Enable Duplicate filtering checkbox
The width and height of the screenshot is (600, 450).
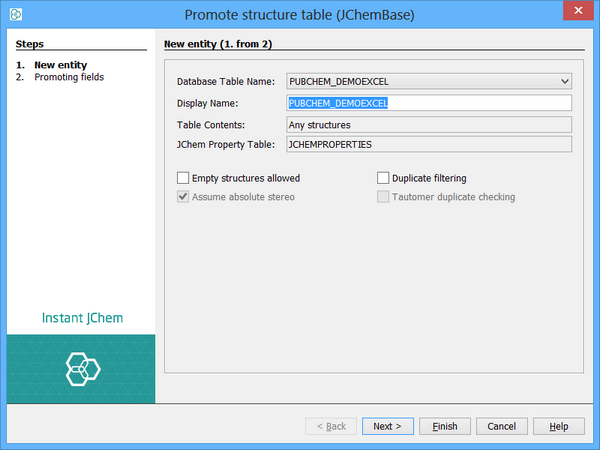point(383,178)
